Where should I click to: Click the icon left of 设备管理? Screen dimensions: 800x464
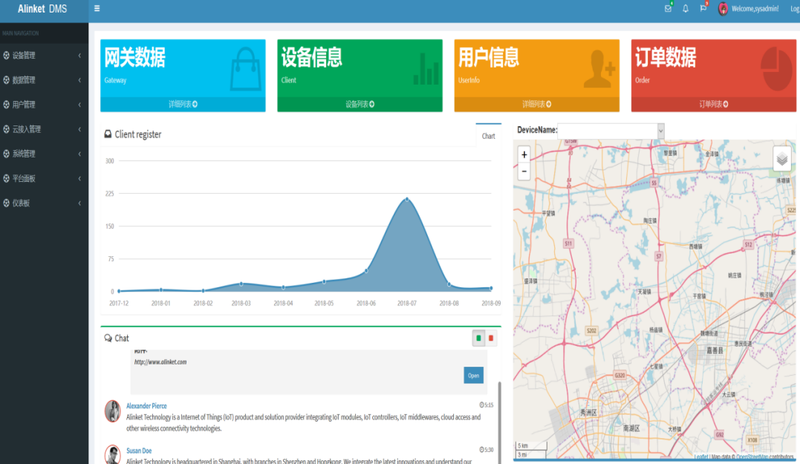[x=6, y=55]
